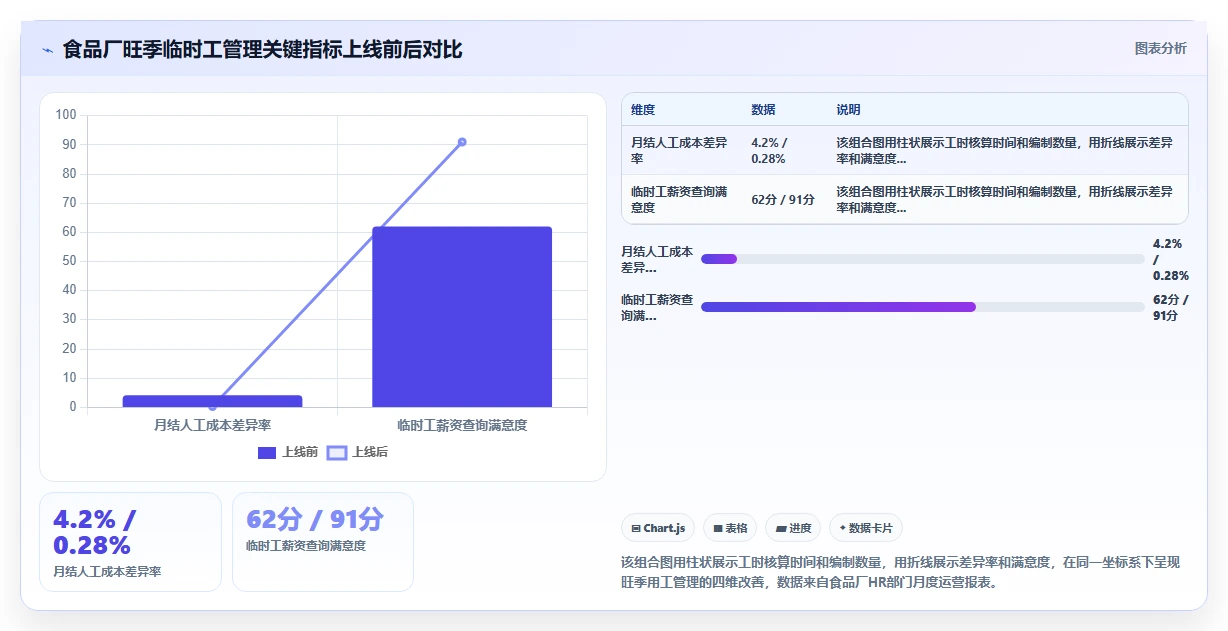The width and height of the screenshot is (1228, 631).
Task: Click the 上线前 legend color box
Action: (x=267, y=453)
